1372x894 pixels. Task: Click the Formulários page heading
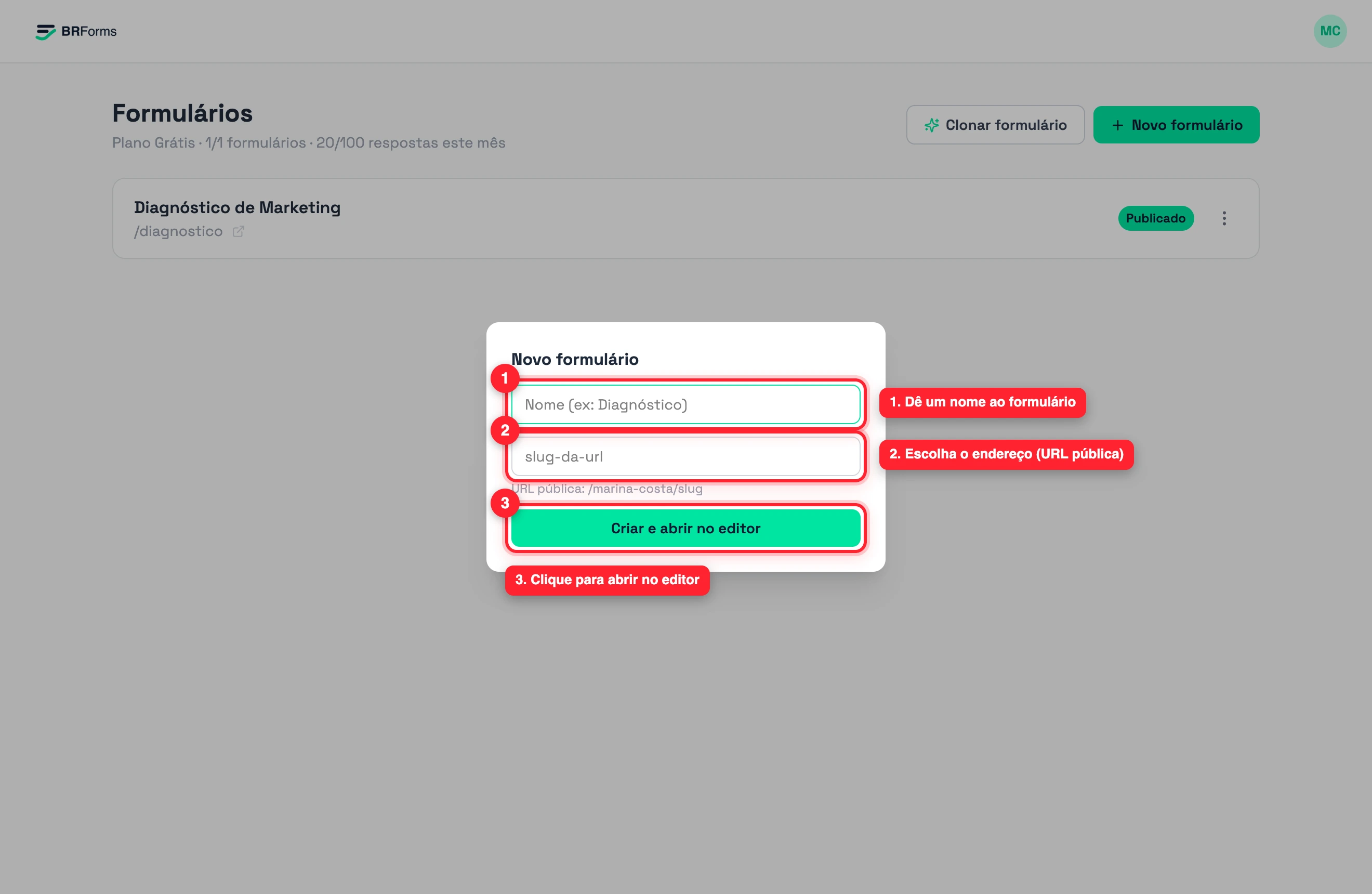182,113
